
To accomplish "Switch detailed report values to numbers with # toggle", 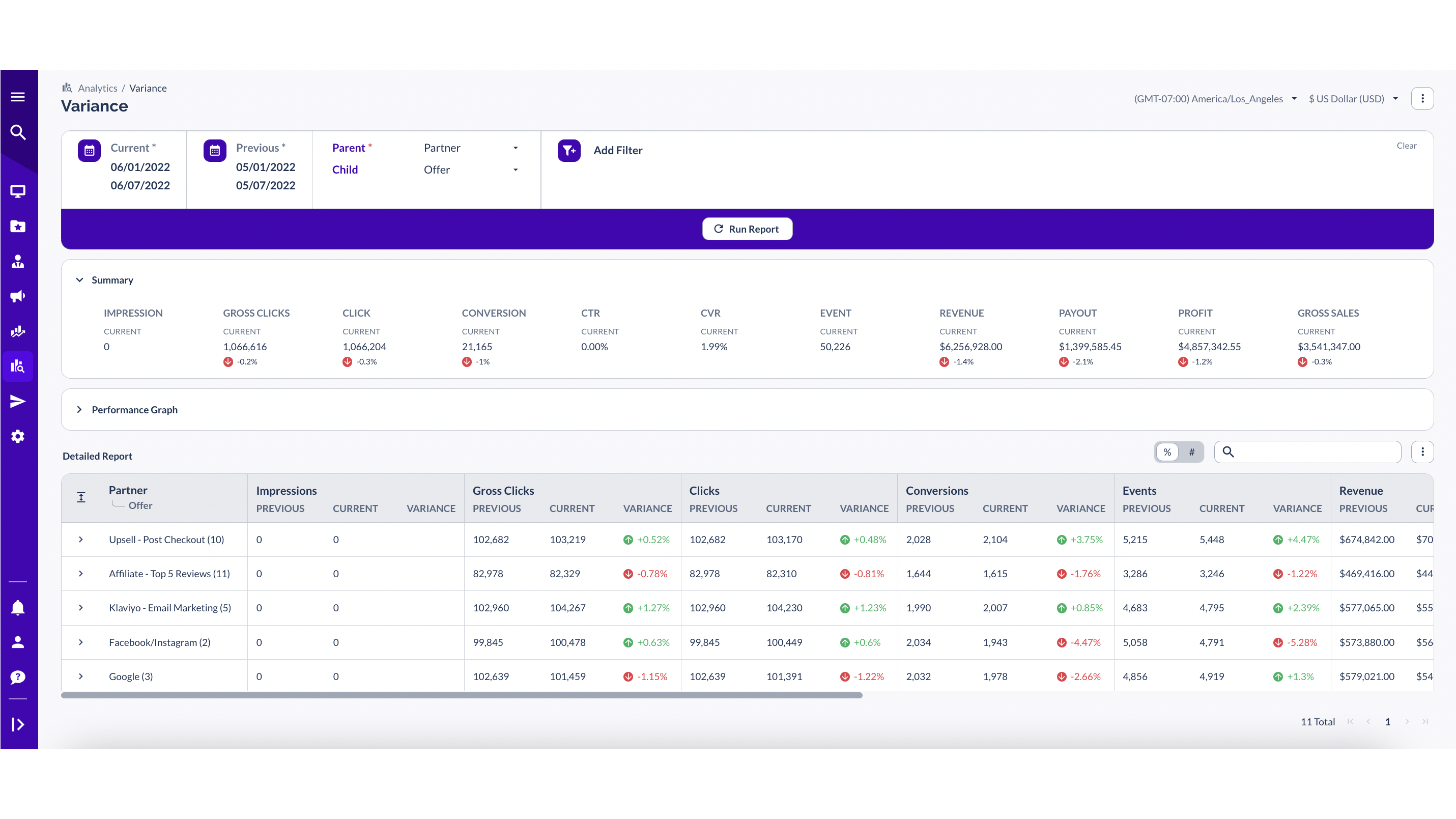I will [1192, 451].
